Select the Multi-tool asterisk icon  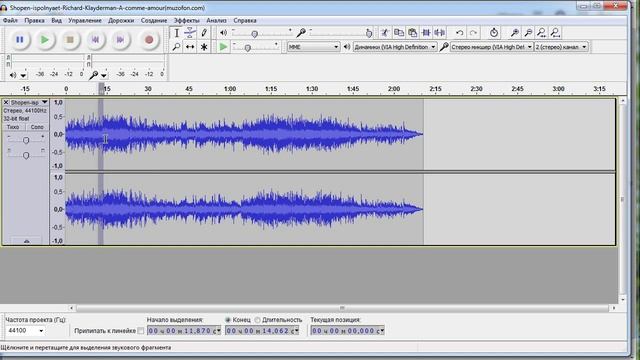click(x=204, y=47)
